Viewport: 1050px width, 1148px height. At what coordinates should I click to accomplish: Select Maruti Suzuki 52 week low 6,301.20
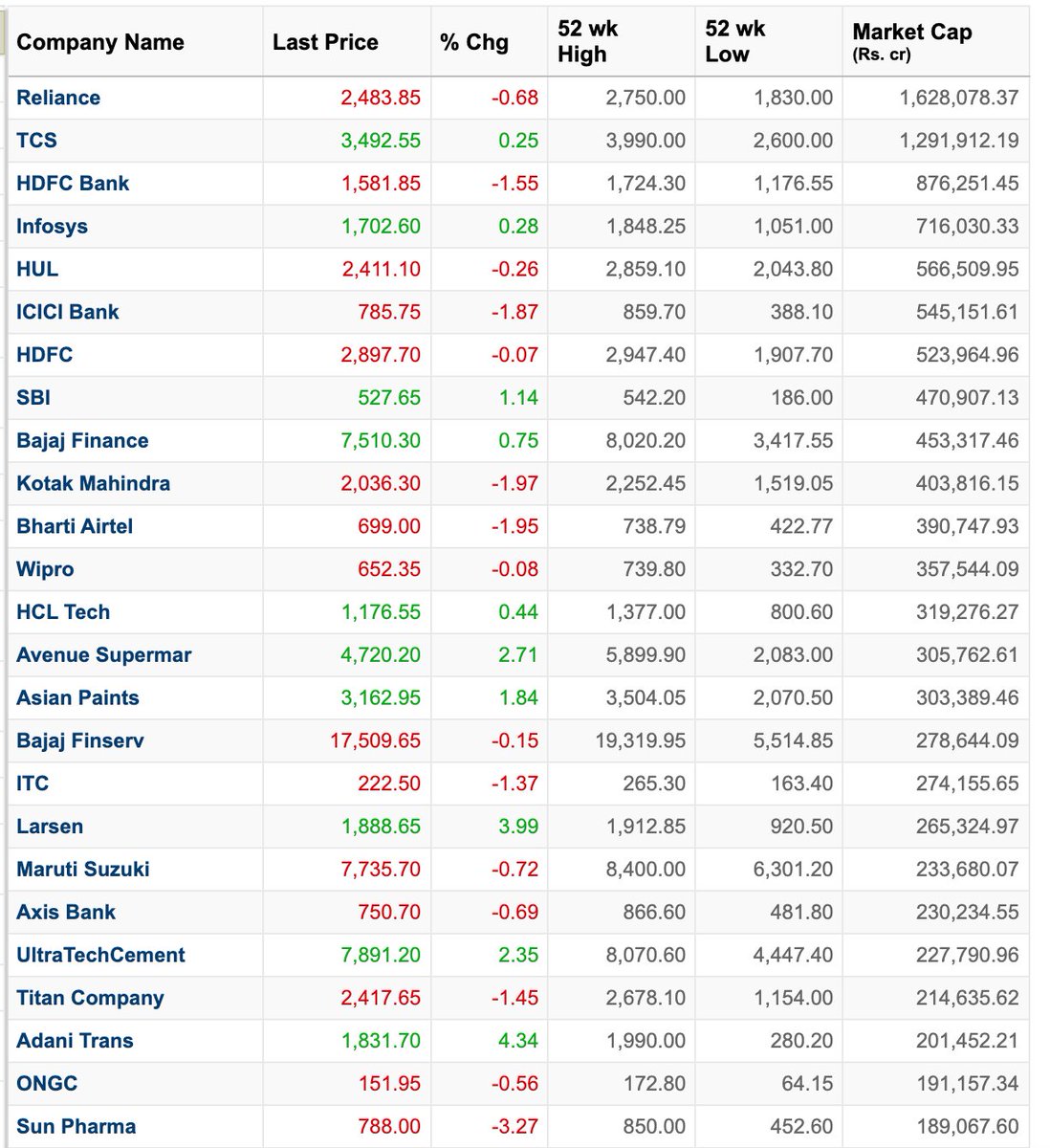[793, 870]
